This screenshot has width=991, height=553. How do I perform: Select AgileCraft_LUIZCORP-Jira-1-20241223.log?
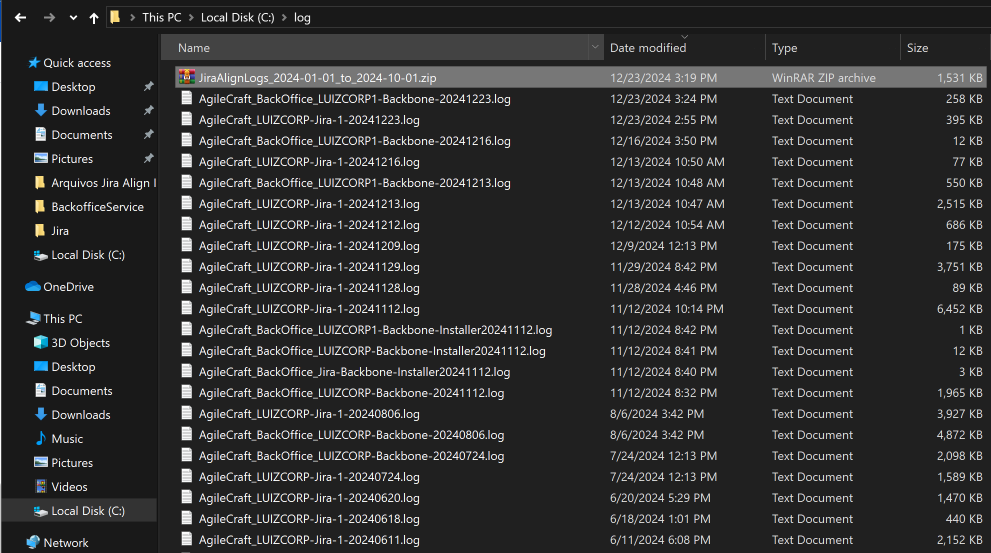309,119
